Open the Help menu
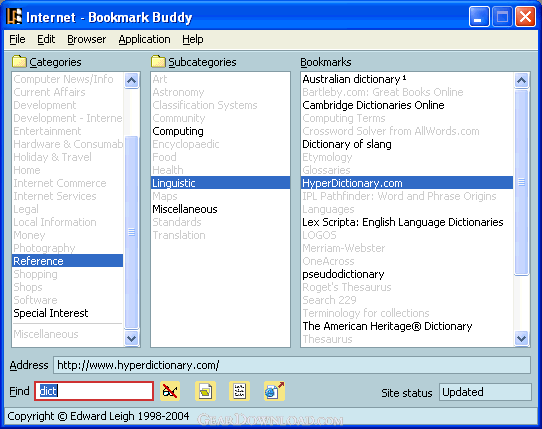542x429 pixels. tap(193, 39)
